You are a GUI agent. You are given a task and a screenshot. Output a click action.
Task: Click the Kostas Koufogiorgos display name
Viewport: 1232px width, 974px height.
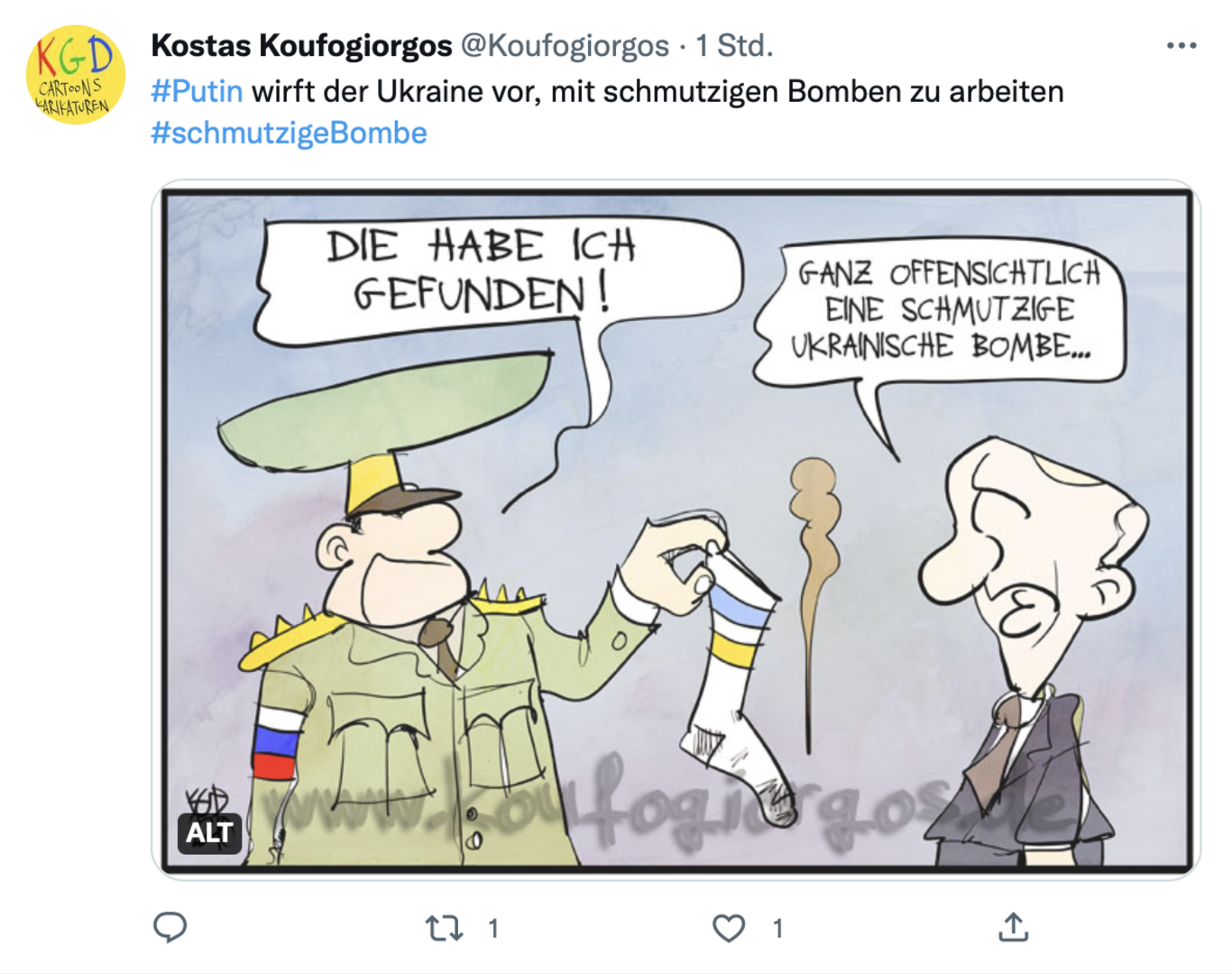click(301, 45)
